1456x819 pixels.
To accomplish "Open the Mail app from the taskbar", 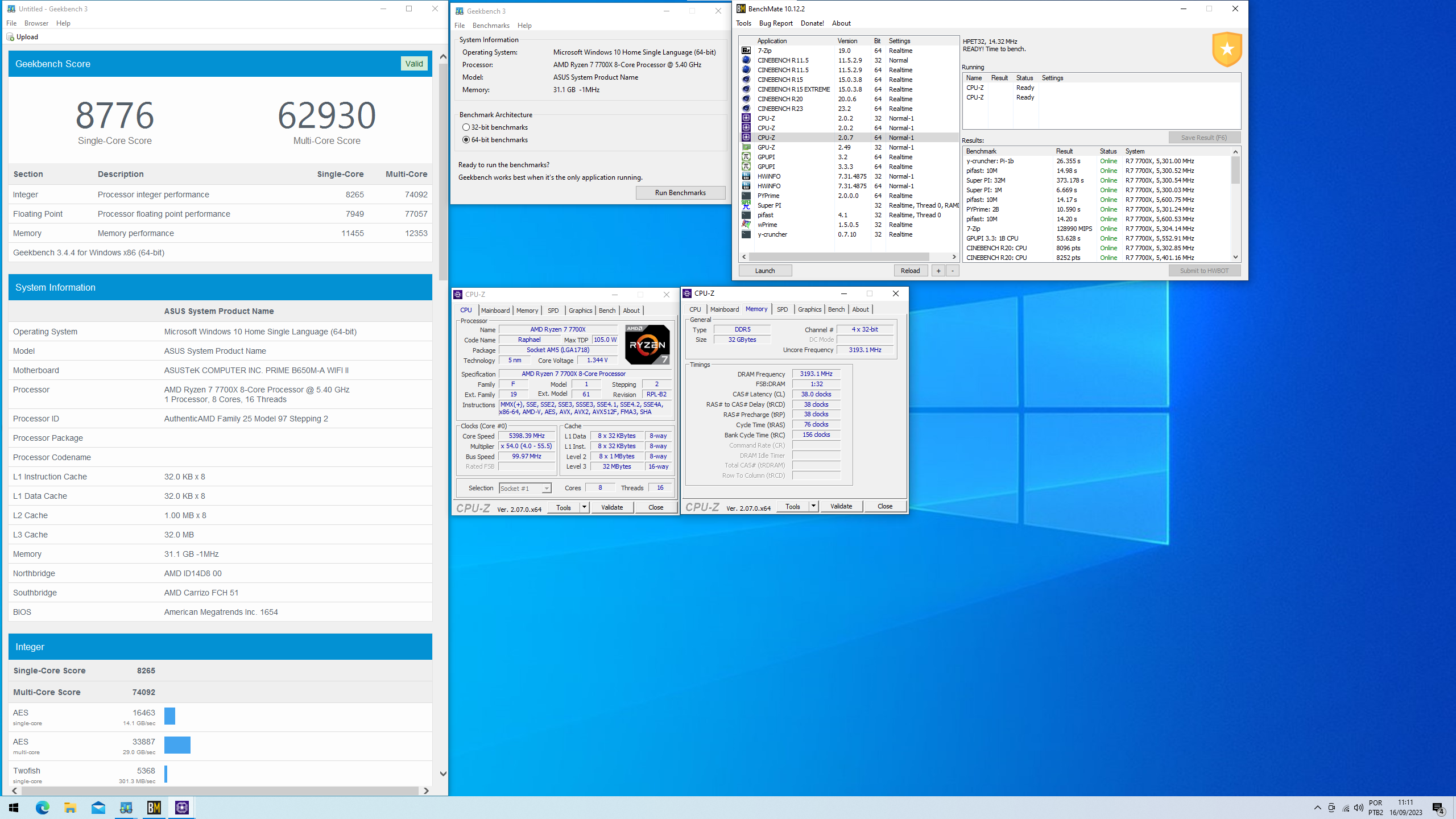I will [98, 808].
